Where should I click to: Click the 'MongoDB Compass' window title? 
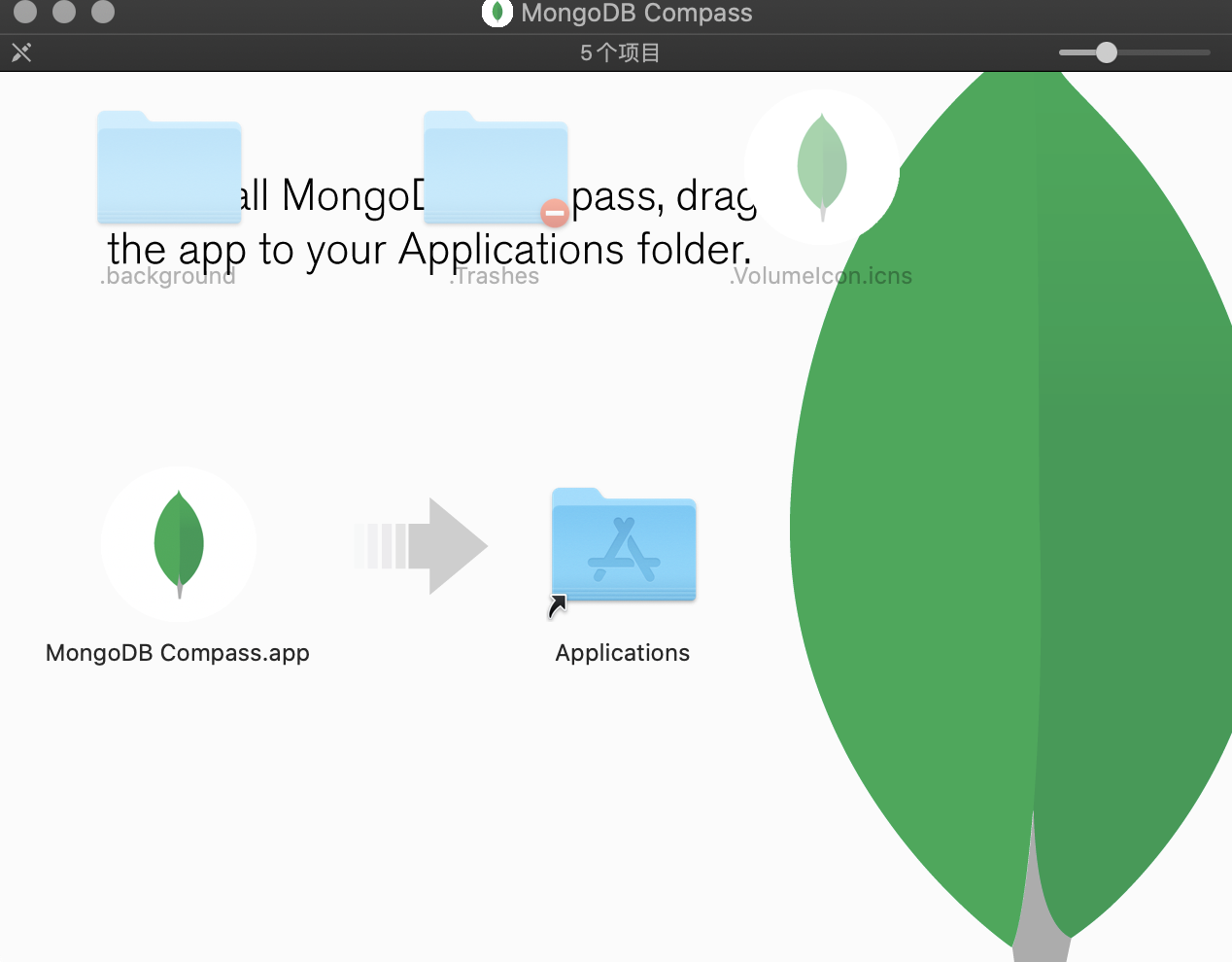[636, 13]
